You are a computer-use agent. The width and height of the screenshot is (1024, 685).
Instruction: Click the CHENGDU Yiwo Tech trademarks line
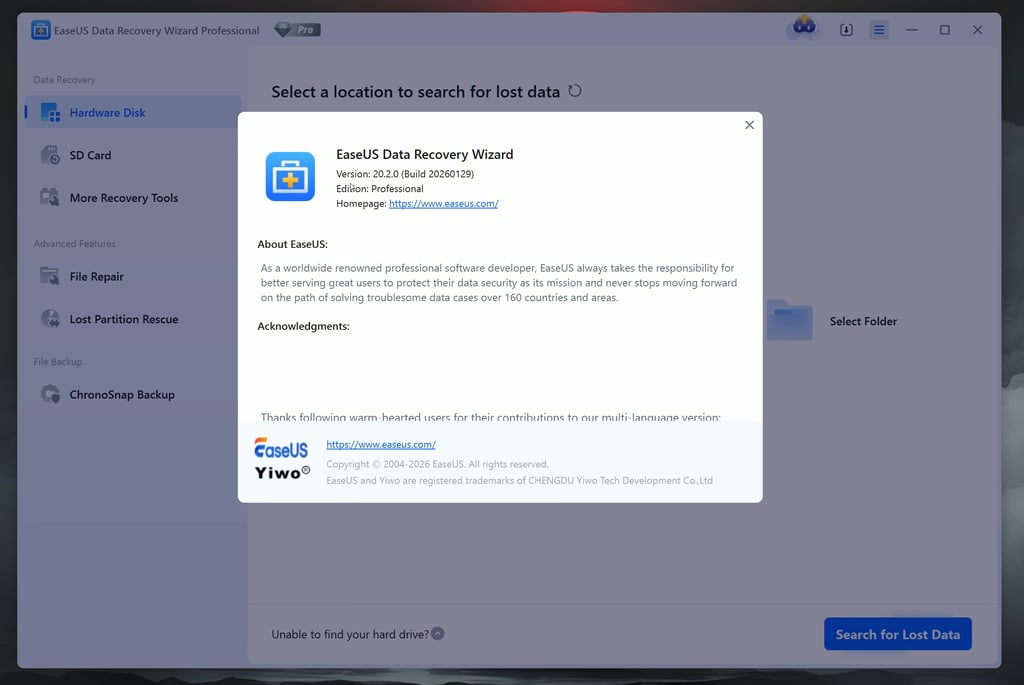coord(519,481)
